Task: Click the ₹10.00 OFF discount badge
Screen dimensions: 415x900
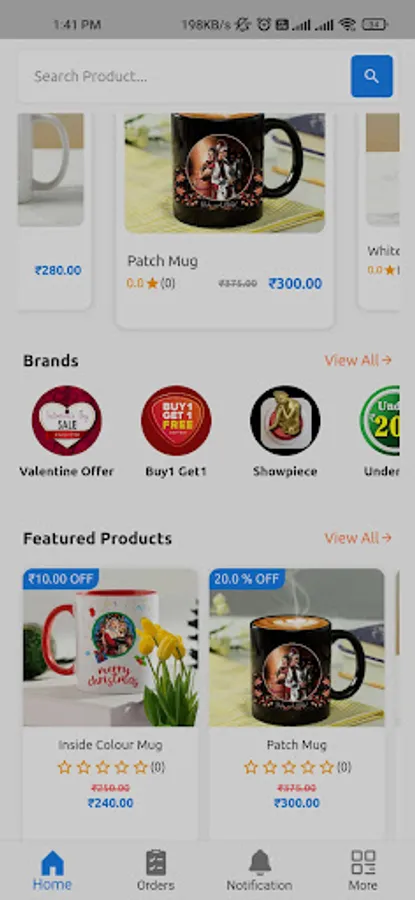Action: 61,579
